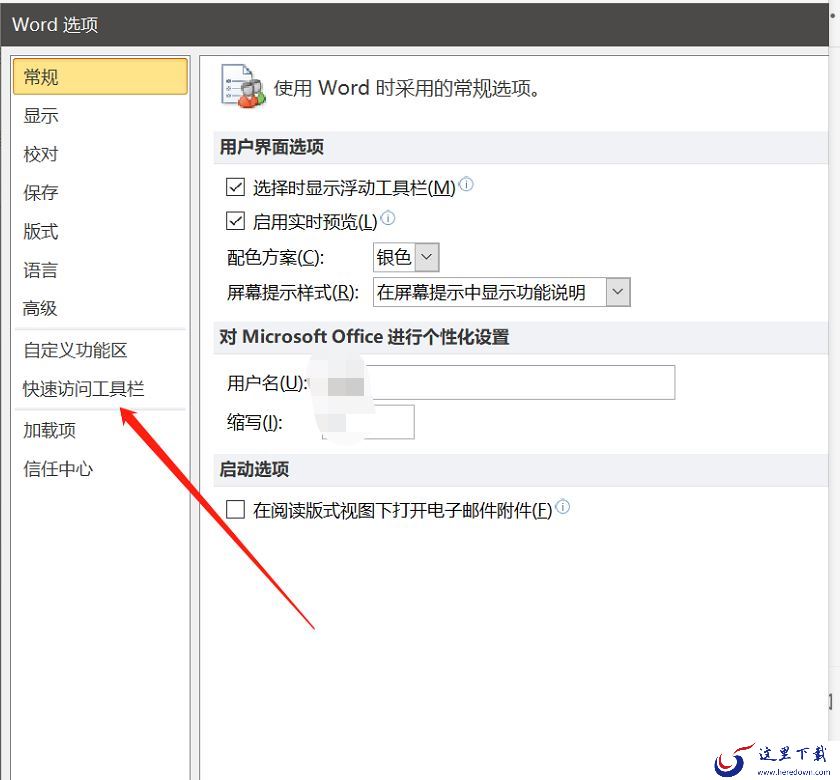840x780 pixels.
Task: Click the 屏幕提示样式(R) label
Action: click(292, 292)
